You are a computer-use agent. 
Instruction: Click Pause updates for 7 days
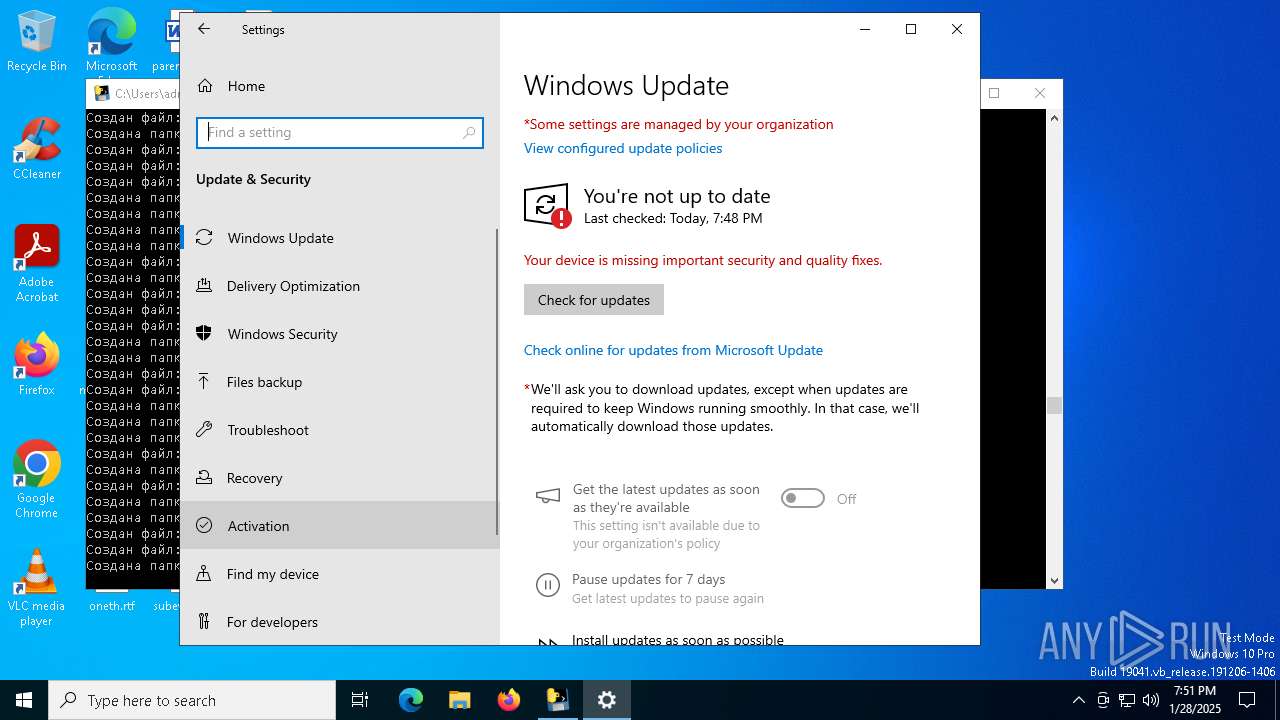(648, 579)
